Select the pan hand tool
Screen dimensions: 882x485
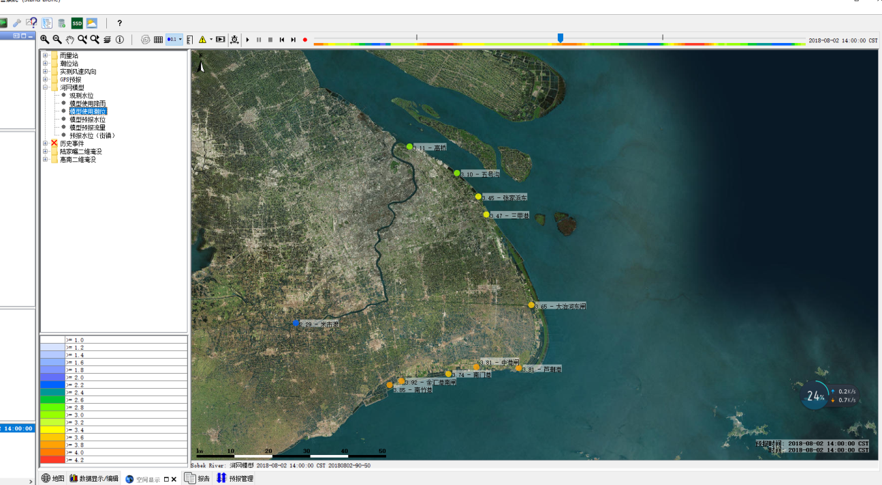[x=70, y=40]
